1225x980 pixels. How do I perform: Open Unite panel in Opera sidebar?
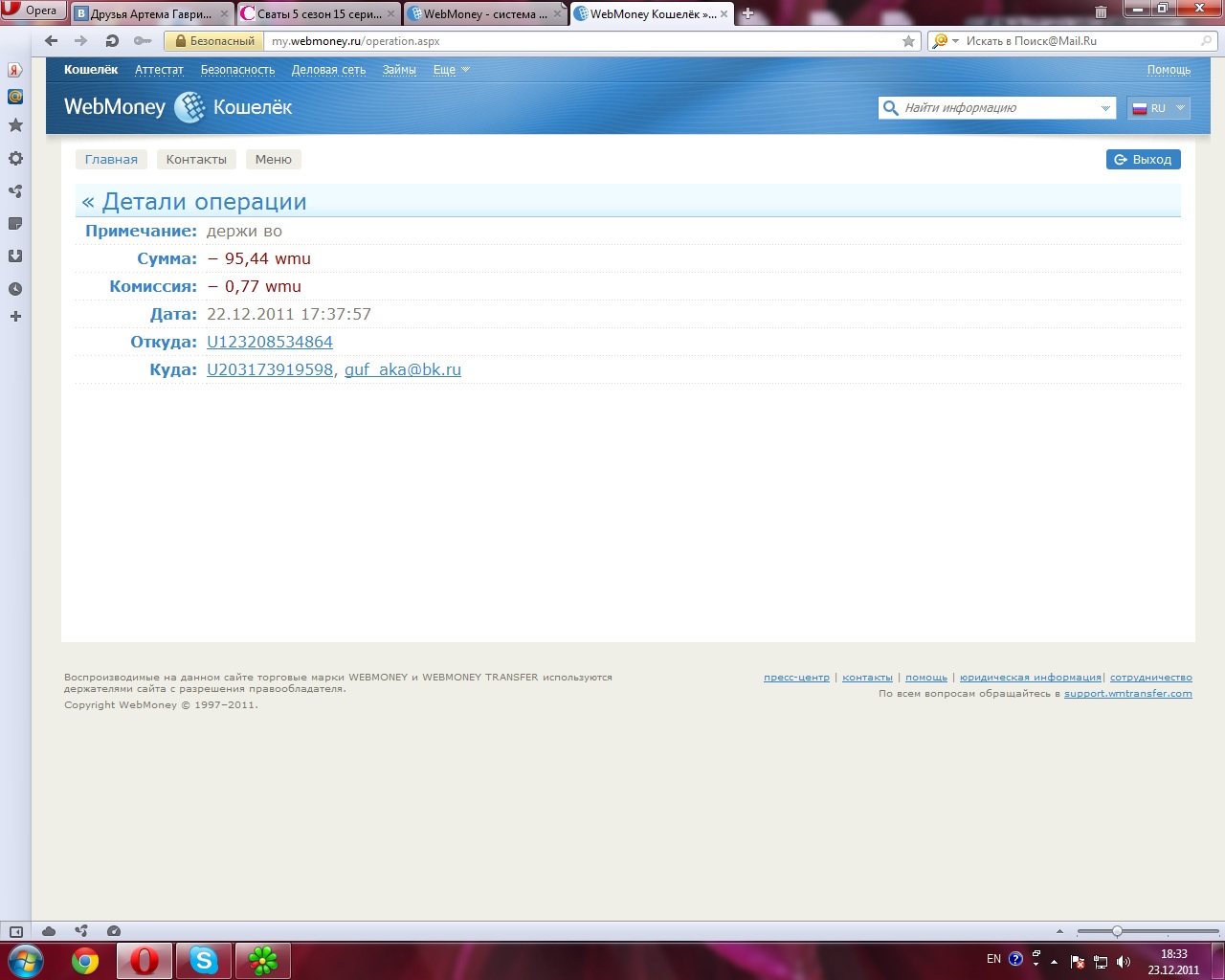click(15, 191)
